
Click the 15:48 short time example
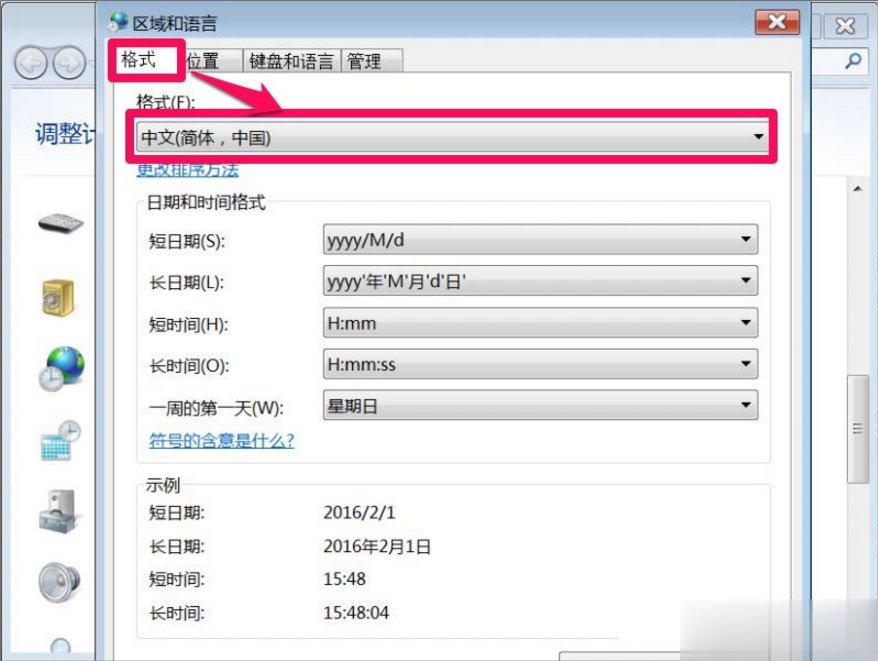click(x=344, y=579)
